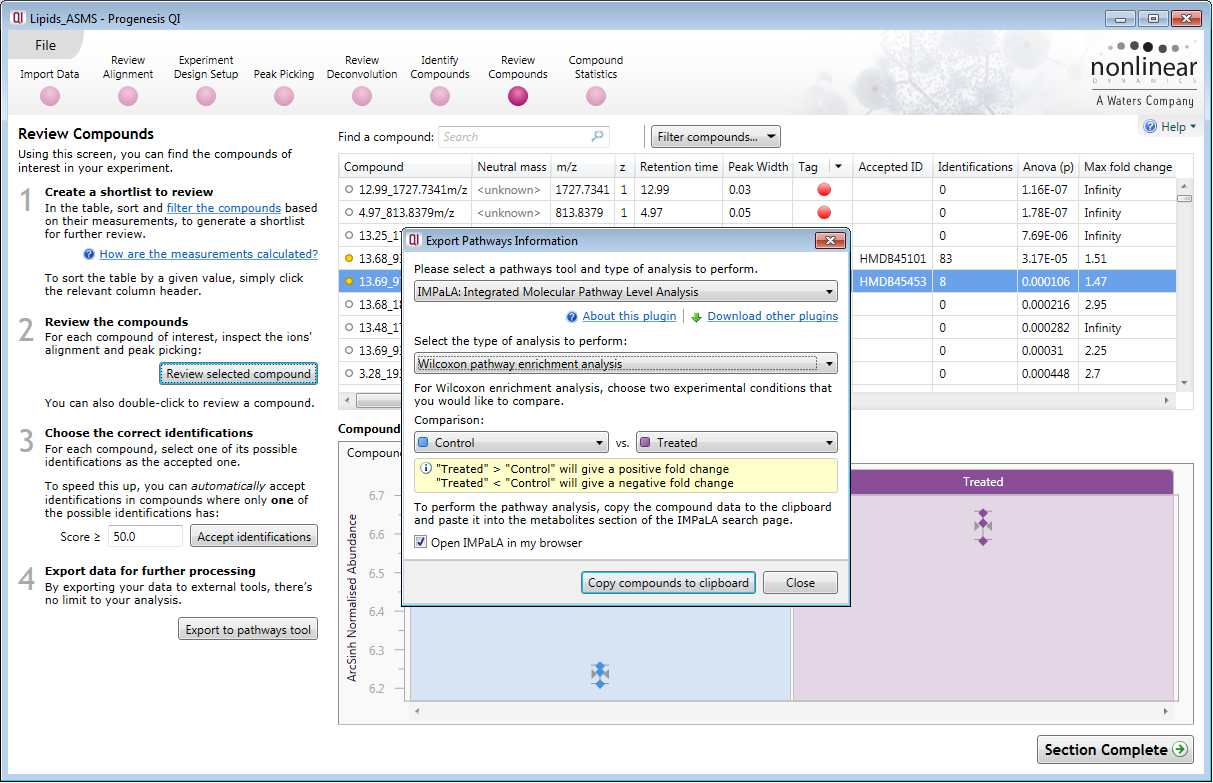Sort by Retention time column header

678,167
